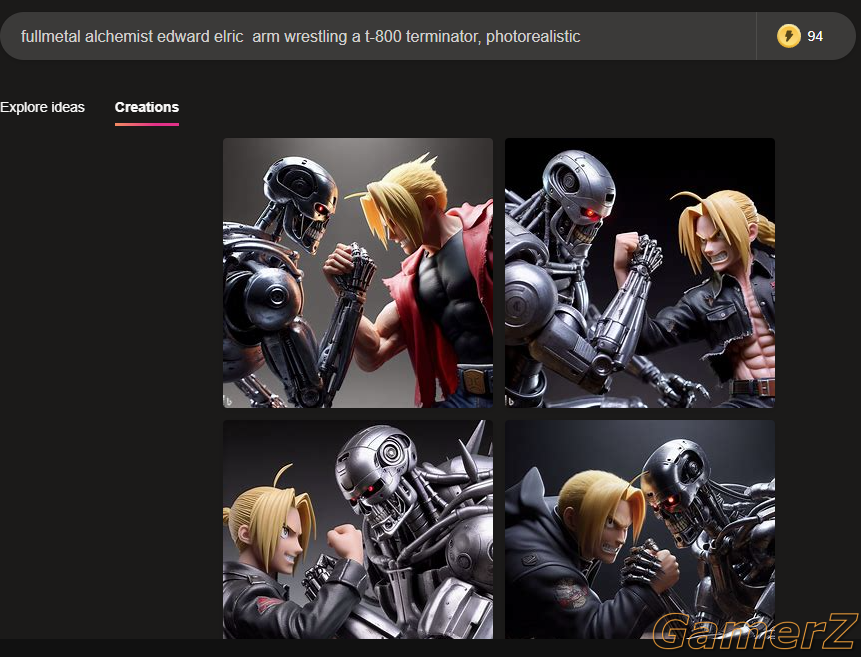The image size is (861, 657).
Task: Open the image of Edward in red vest
Action: pos(358,272)
